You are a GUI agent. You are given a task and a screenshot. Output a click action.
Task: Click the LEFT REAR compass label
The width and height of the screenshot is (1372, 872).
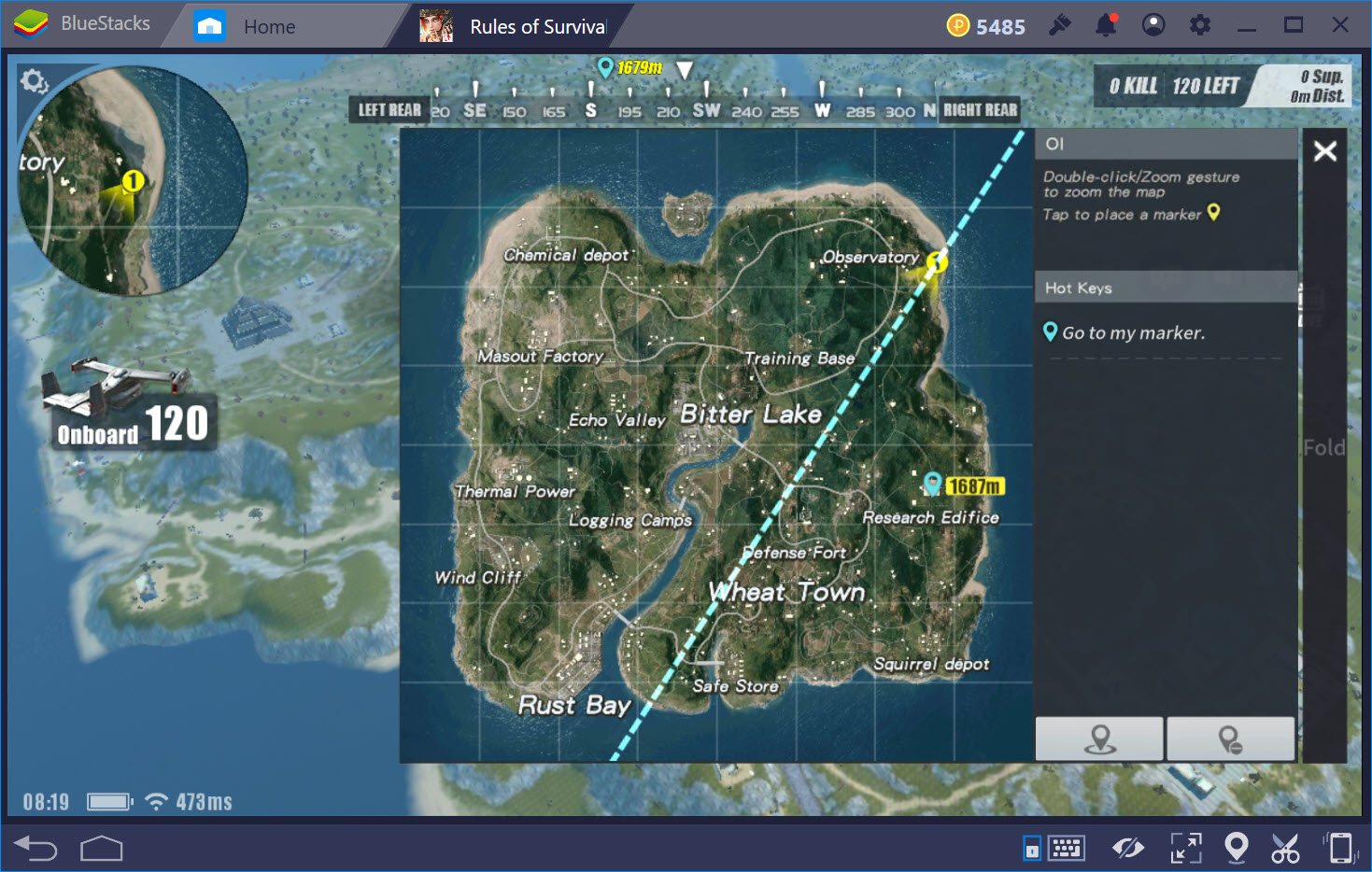389,110
